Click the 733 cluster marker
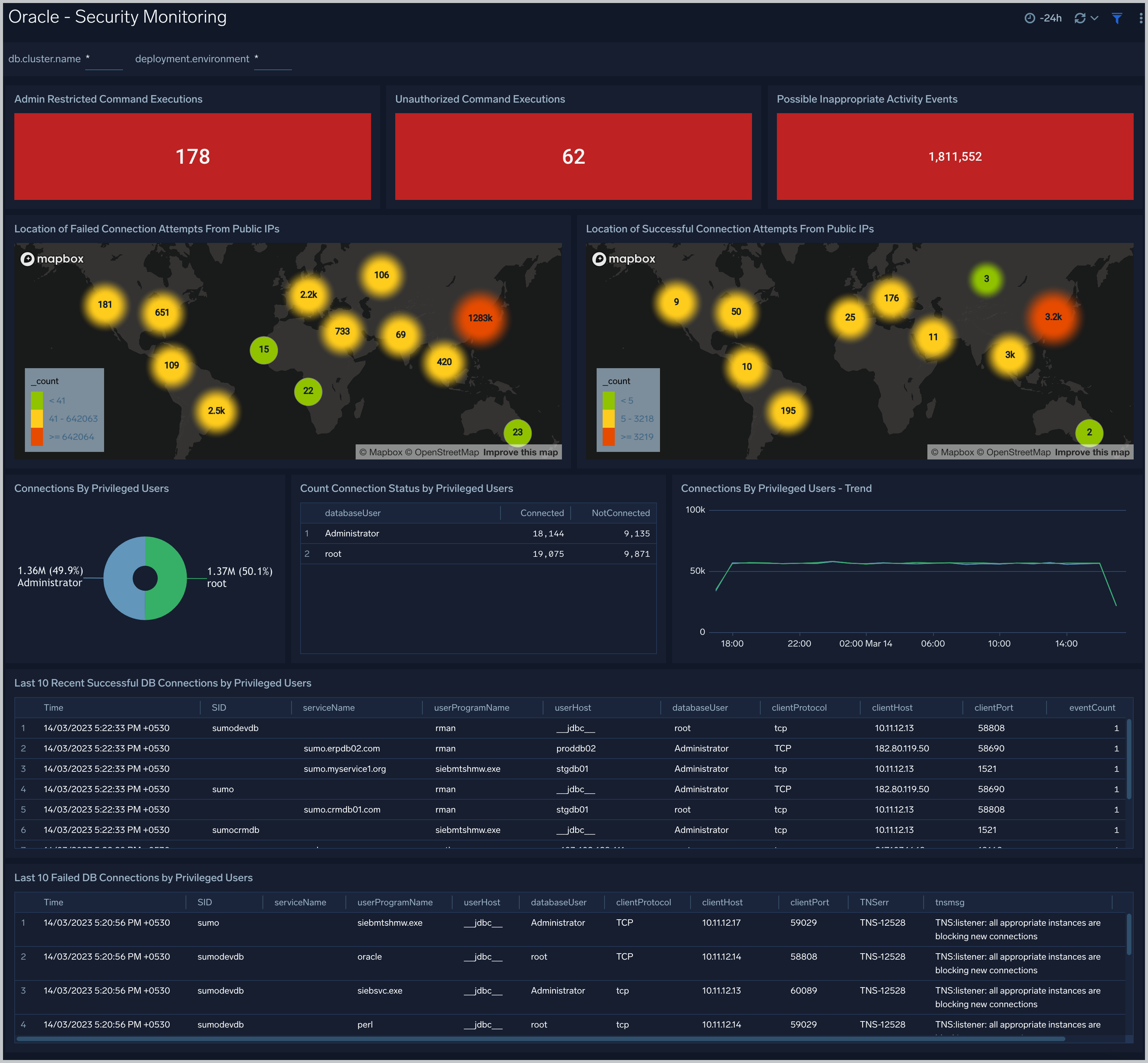The height and width of the screenshot is (1063, 1148). coord(342,331)
